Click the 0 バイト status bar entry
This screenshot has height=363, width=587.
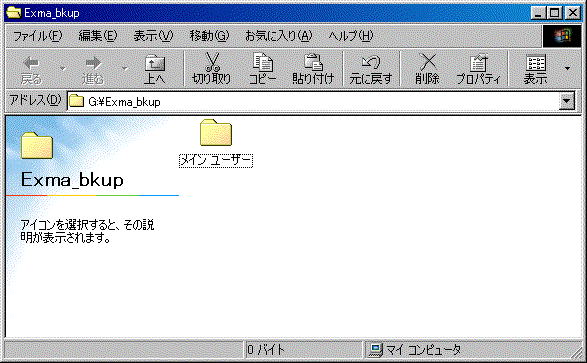pos(303,350)
